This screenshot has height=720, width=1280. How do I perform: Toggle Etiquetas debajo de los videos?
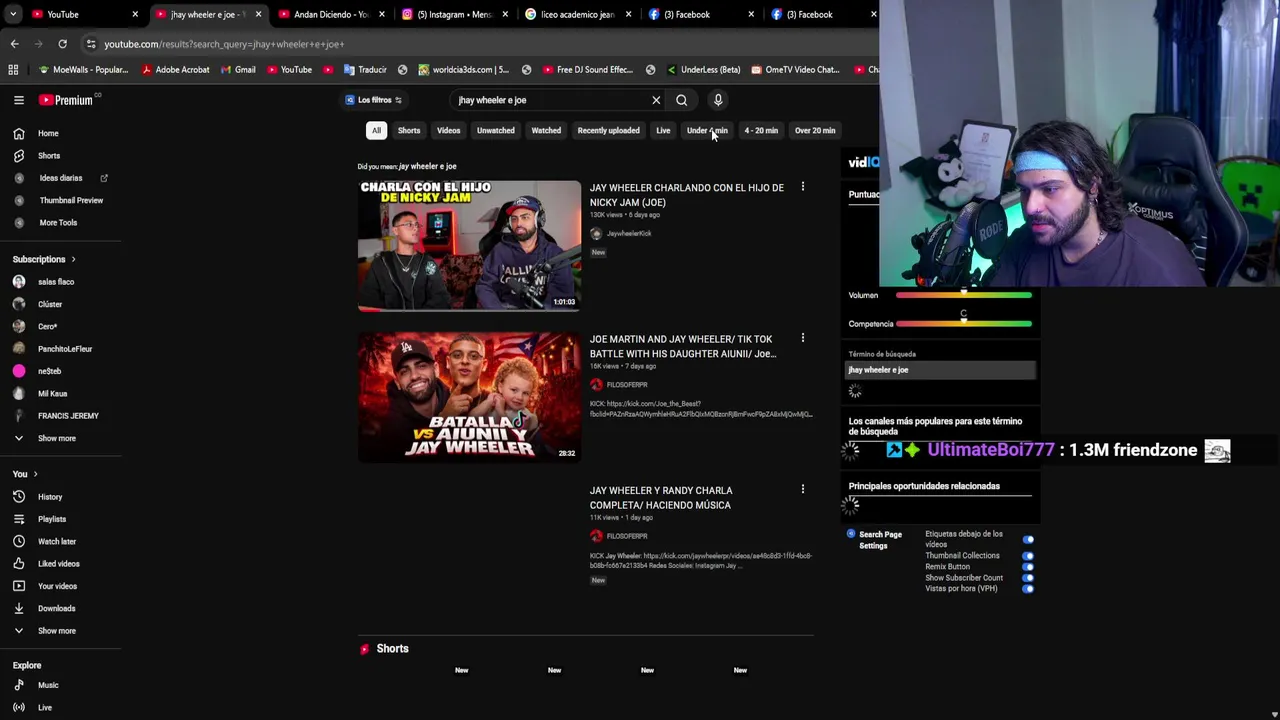1028,540
